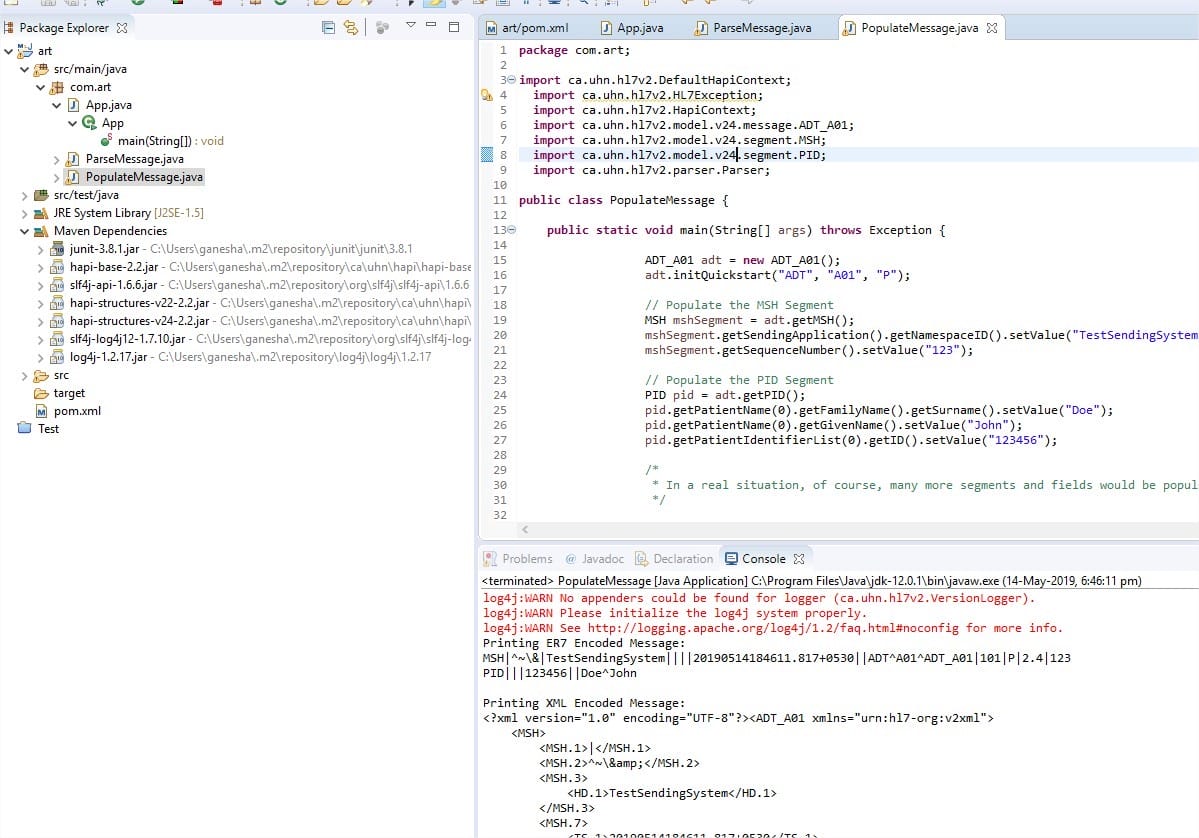Close the Console view

click(x=799, y=559)
